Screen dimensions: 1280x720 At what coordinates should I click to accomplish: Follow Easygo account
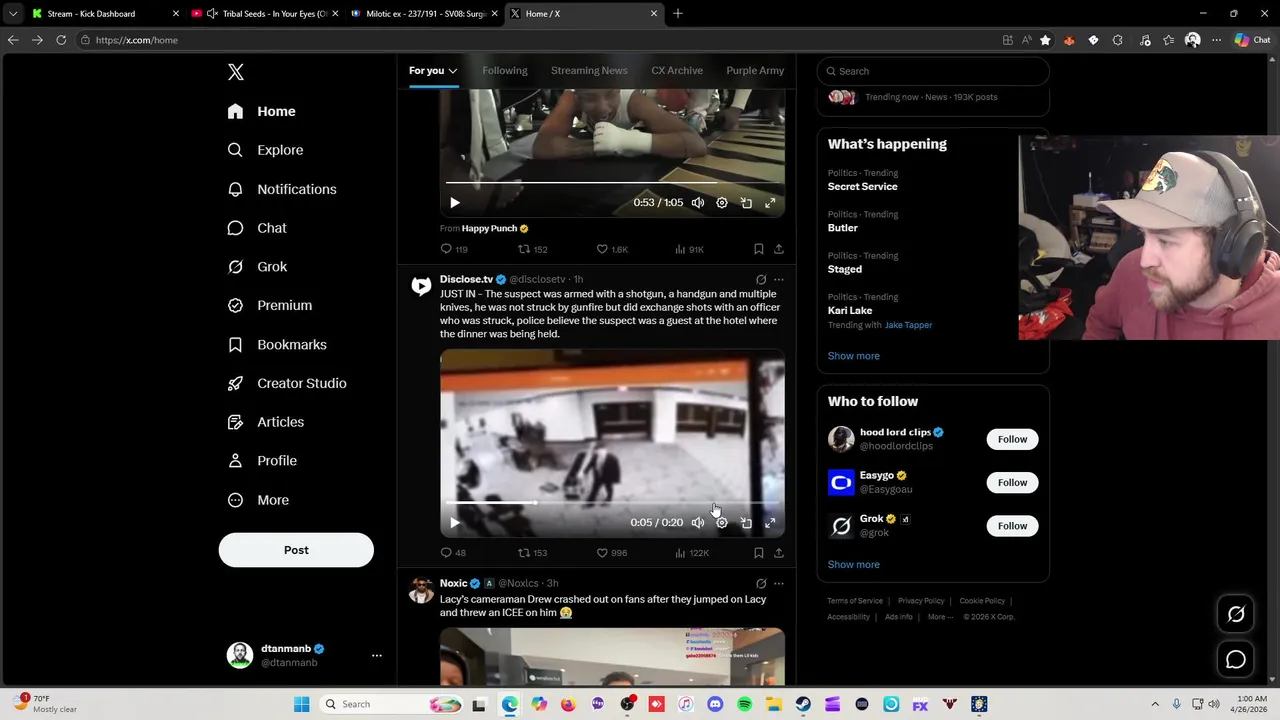pos(1012,483)
